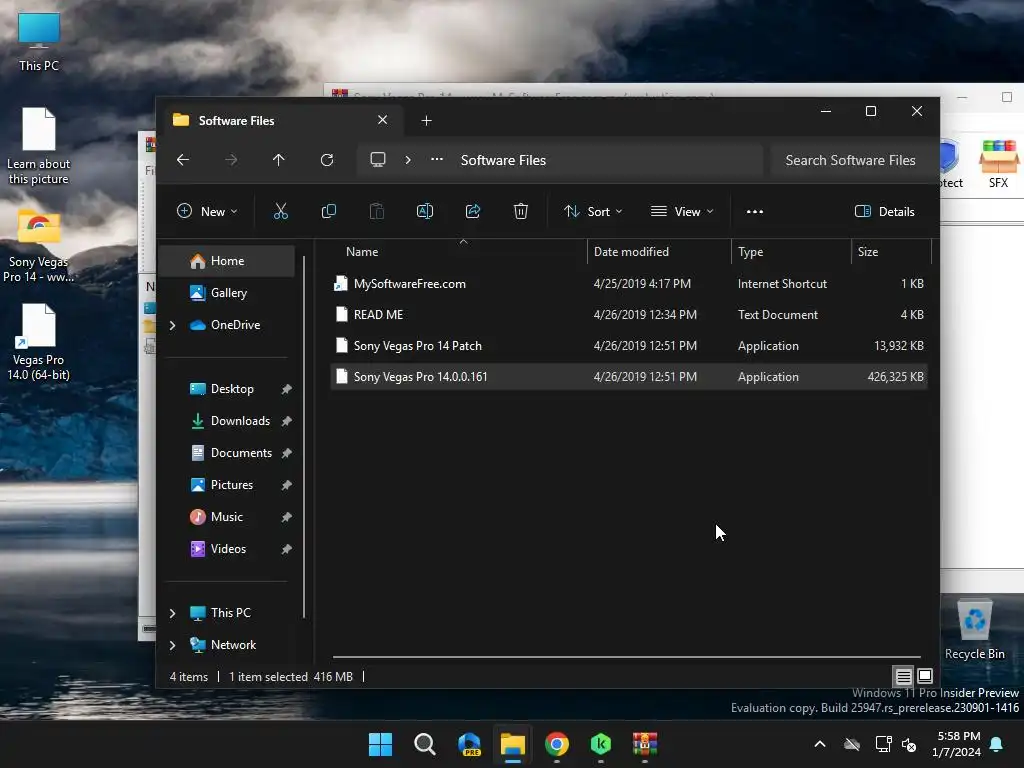Open WinRAR from taskbar

coord(645,744)
